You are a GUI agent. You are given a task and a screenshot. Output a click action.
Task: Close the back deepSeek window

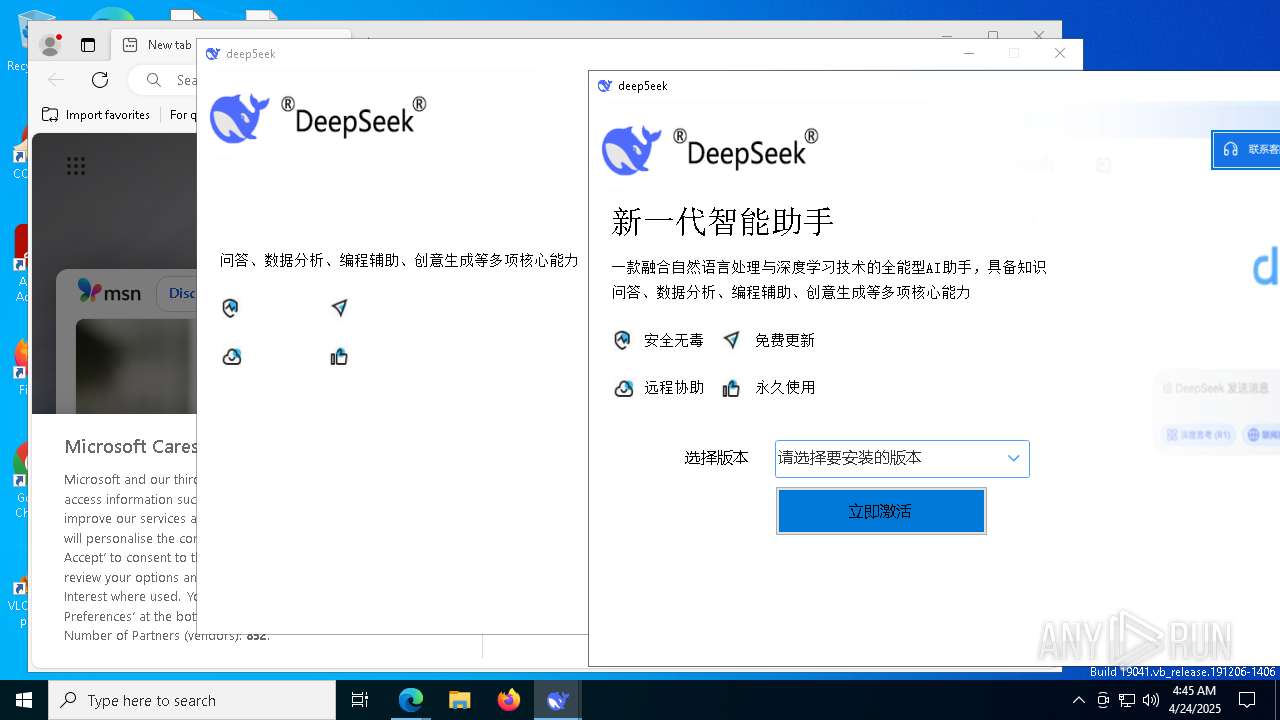tap(1060, 53)
